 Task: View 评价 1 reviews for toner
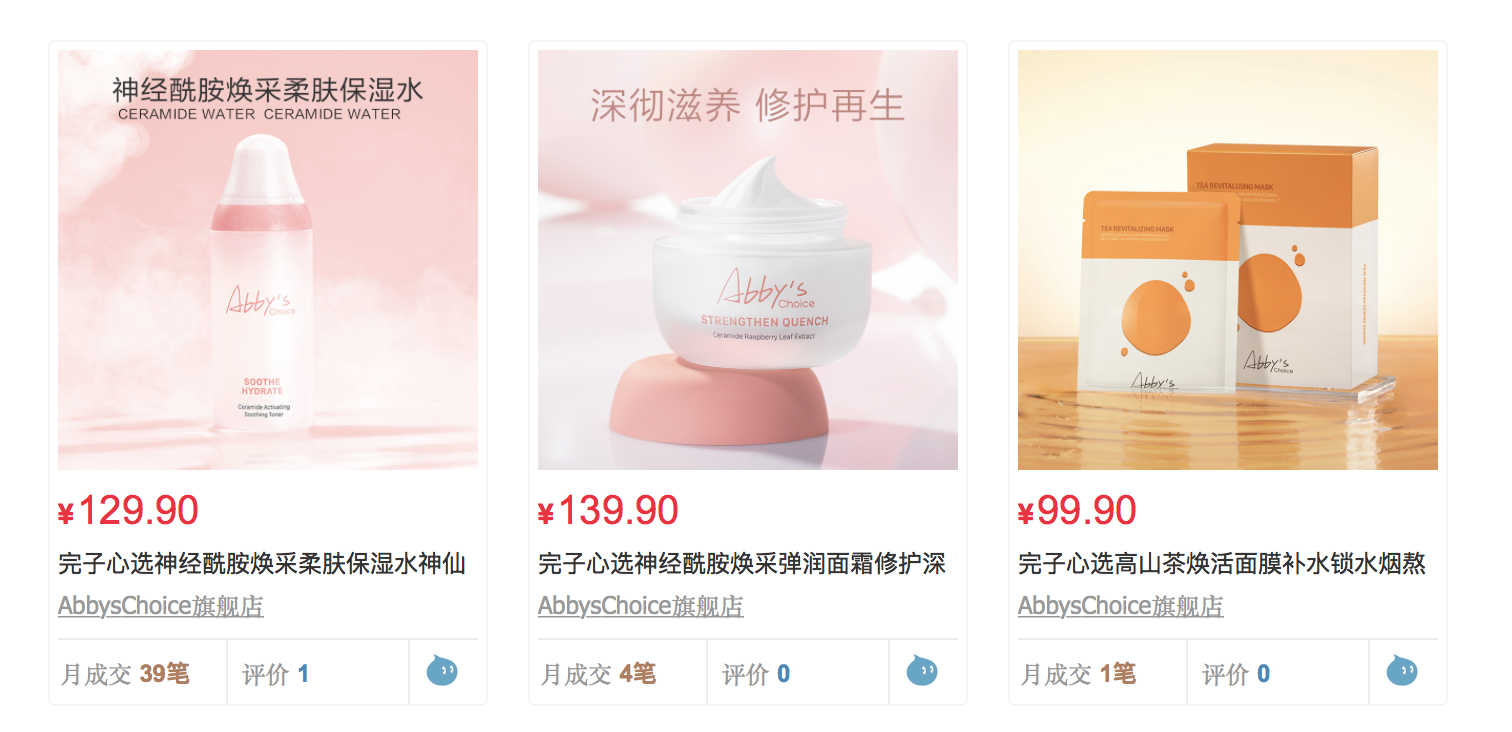pos(276,674)
